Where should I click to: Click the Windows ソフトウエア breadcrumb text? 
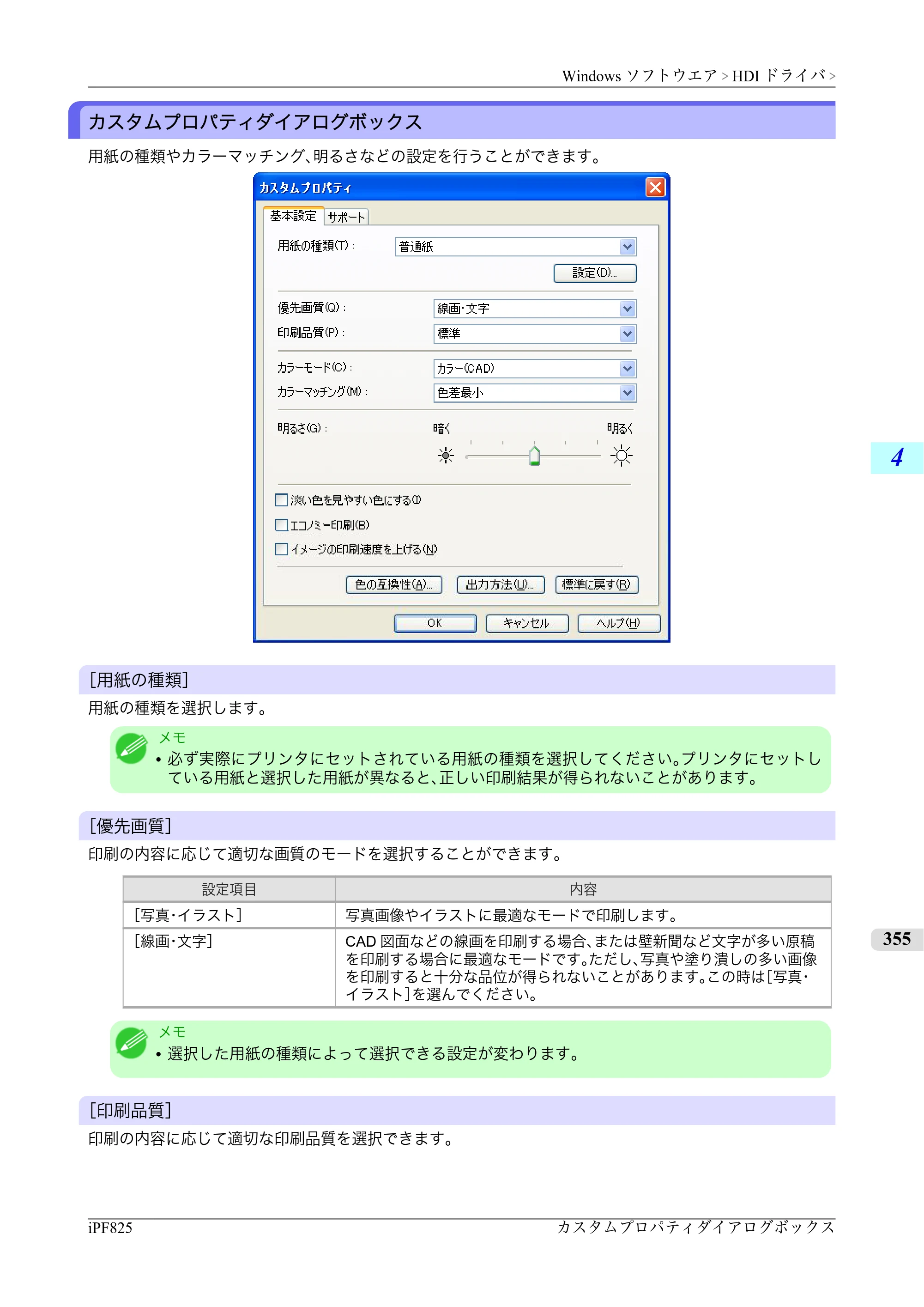(640, 76)
